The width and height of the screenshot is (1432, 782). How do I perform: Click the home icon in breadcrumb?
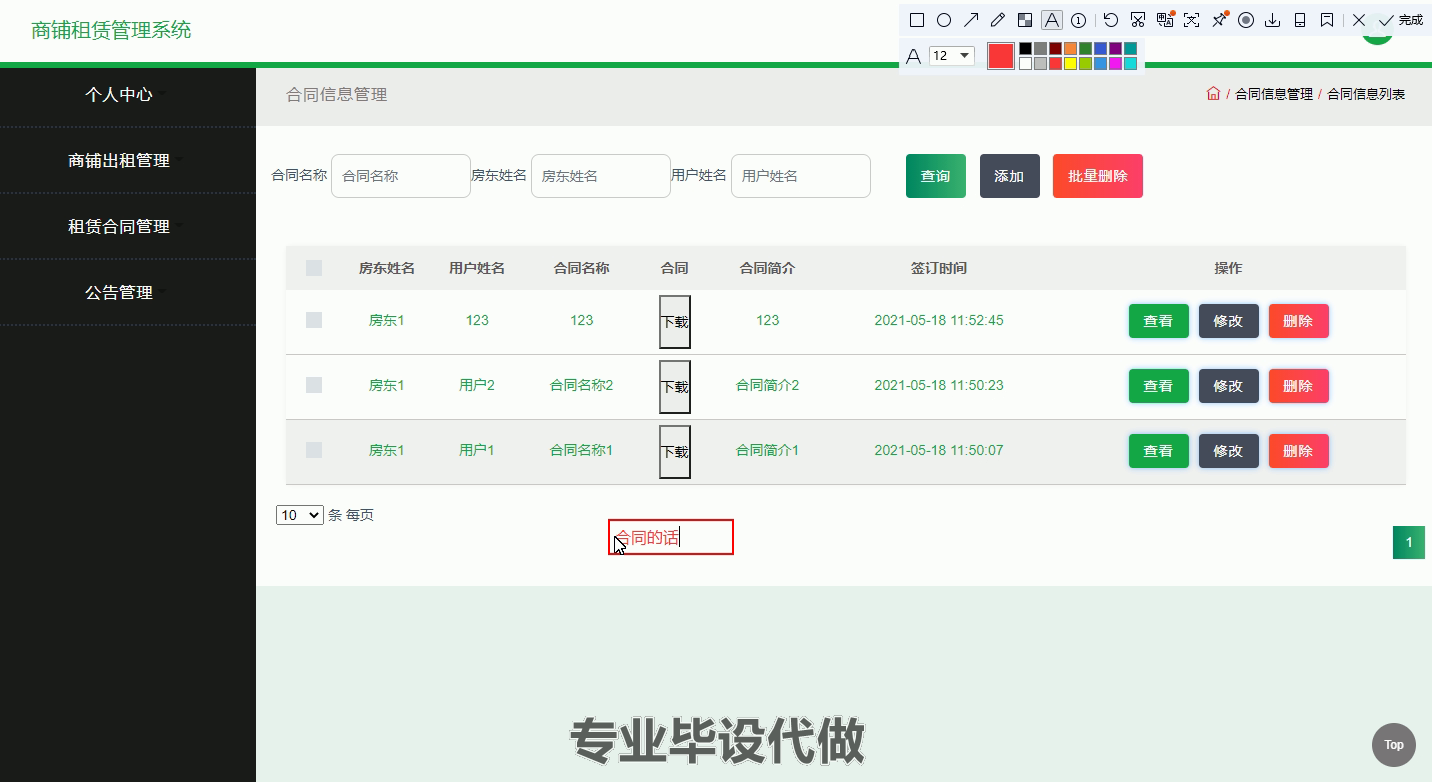click(1213, 93)
